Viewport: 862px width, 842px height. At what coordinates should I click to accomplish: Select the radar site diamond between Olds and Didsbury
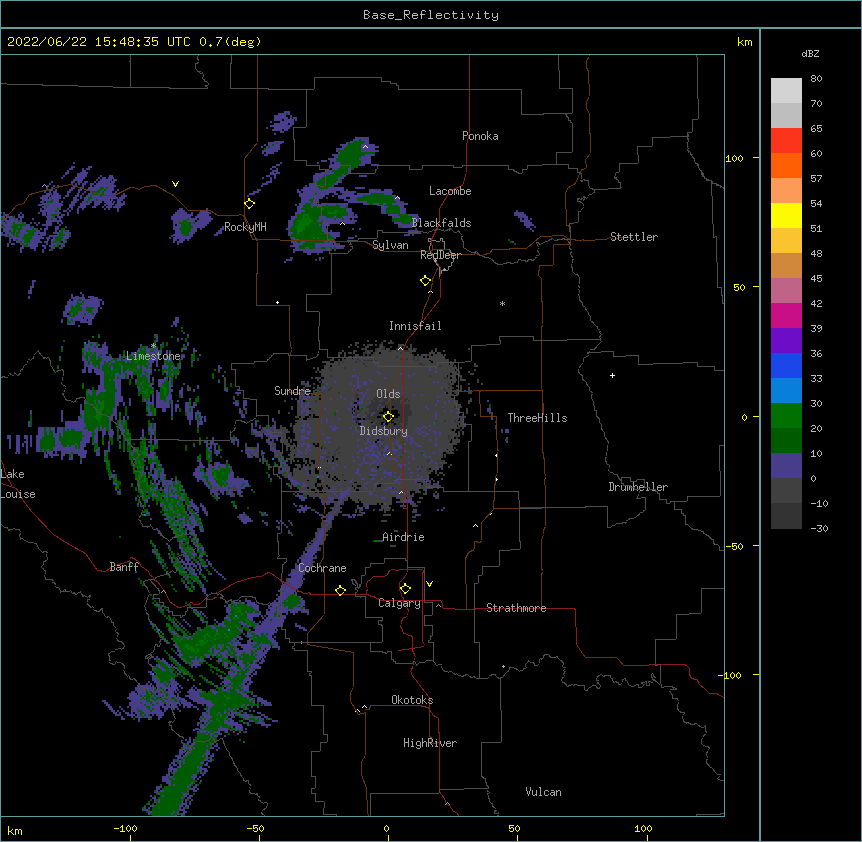coord(388,417)
